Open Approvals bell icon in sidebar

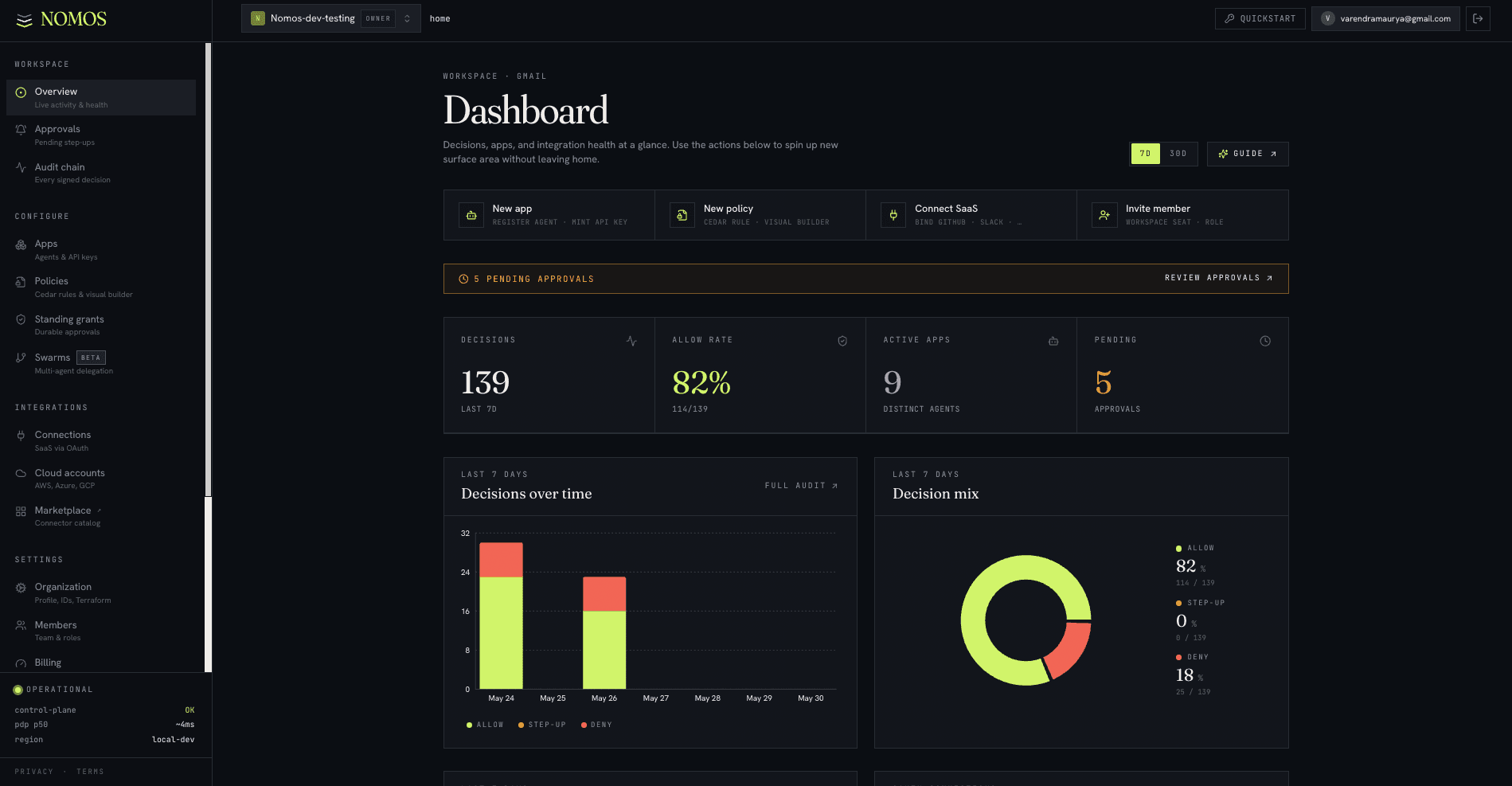(x=21, y=130)
